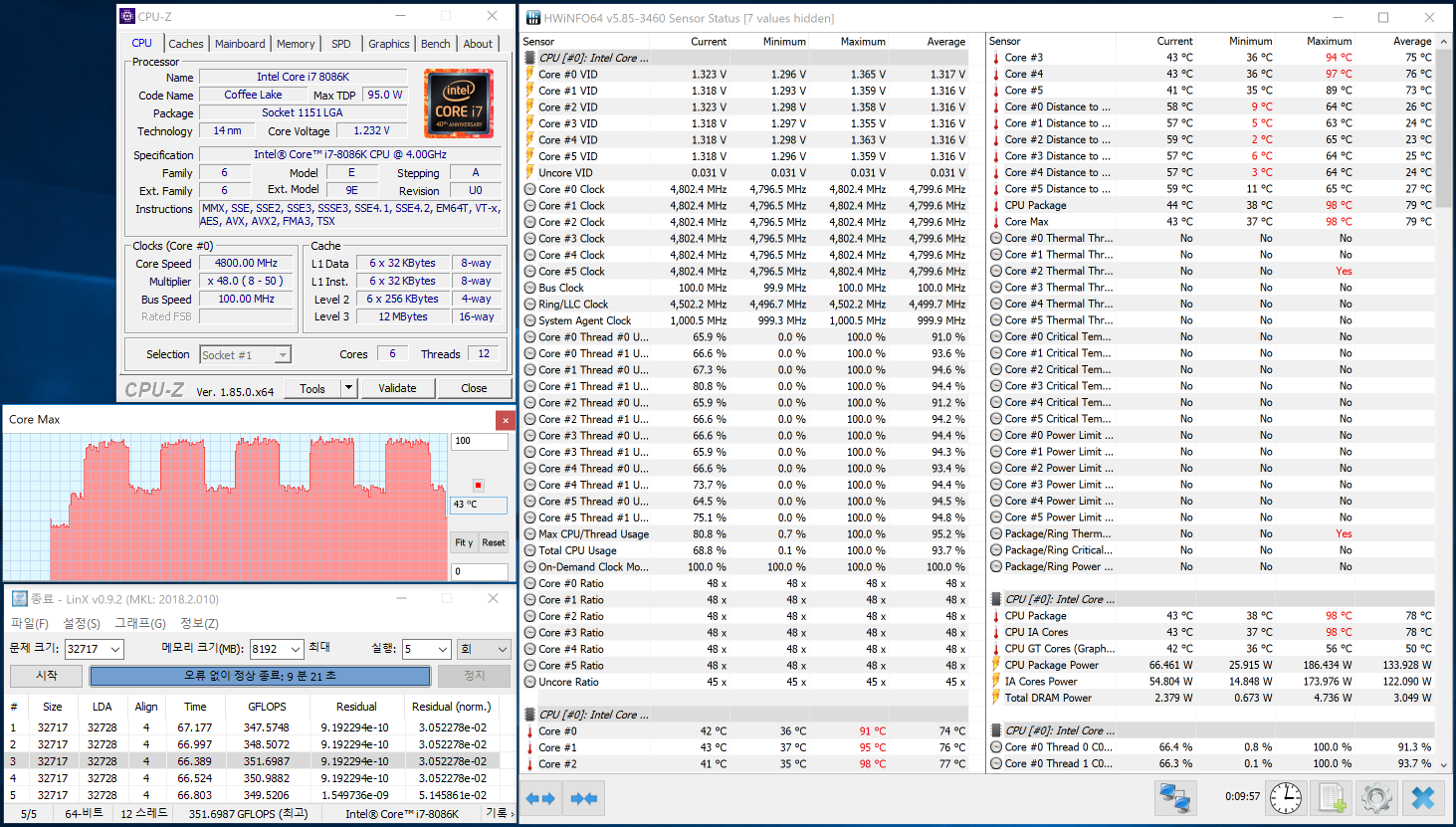Click the graph maximum value field showing 100
Viewport: 1456px width, 827px height.
tap(479, 441)
